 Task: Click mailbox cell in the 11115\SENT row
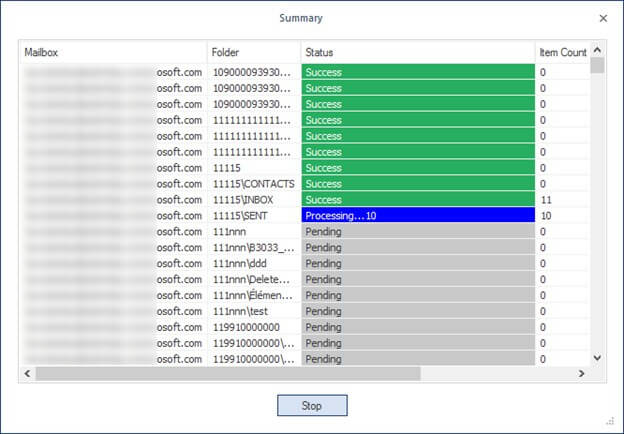point(113,216)
